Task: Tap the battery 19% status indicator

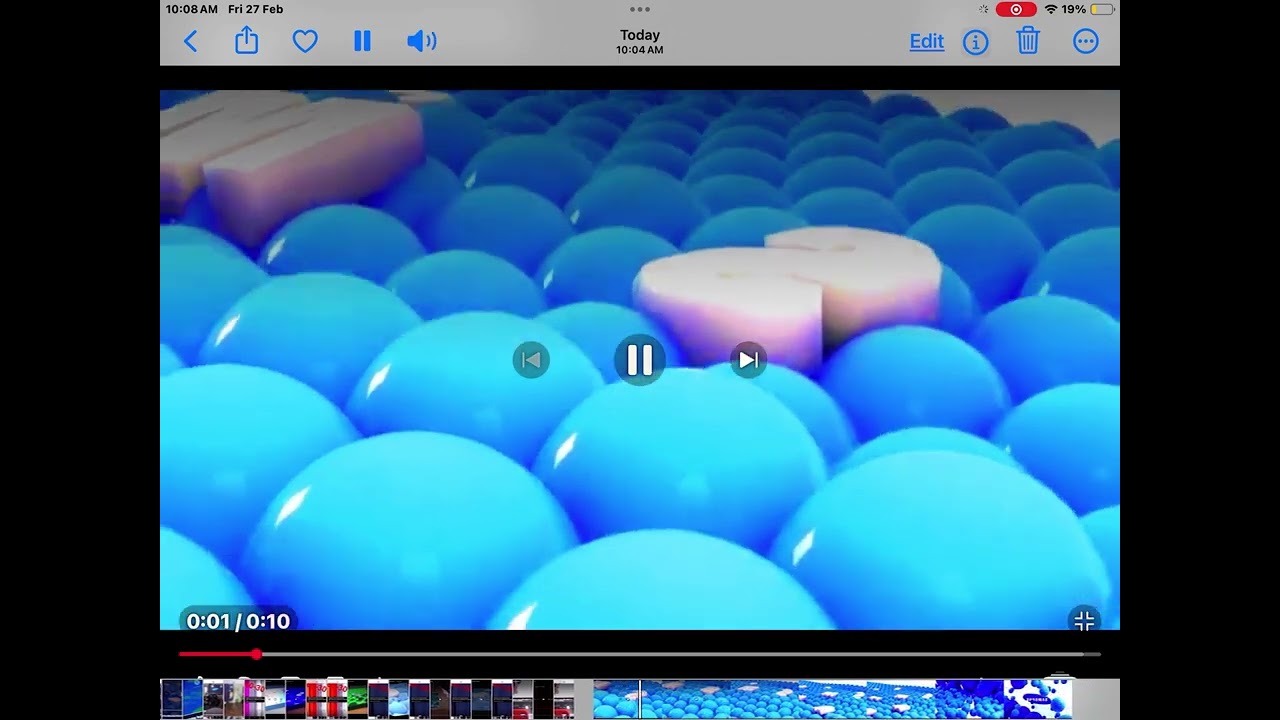Action: (x=1088, y=9)
